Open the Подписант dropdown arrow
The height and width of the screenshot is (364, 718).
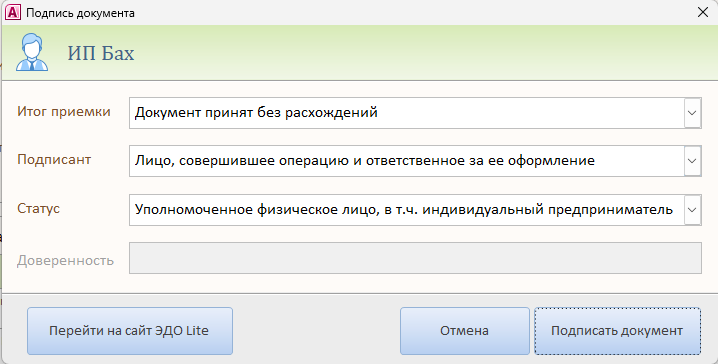(692, 161)
